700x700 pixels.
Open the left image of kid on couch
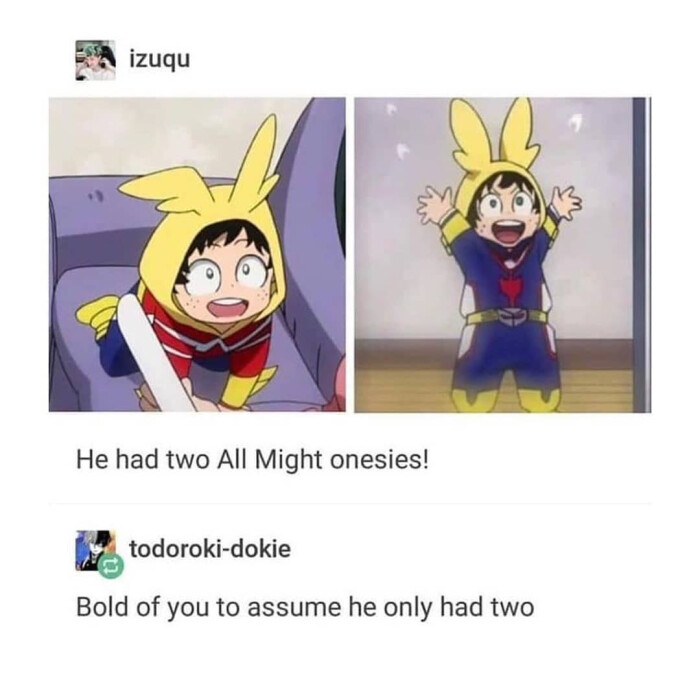click(197, 254)
